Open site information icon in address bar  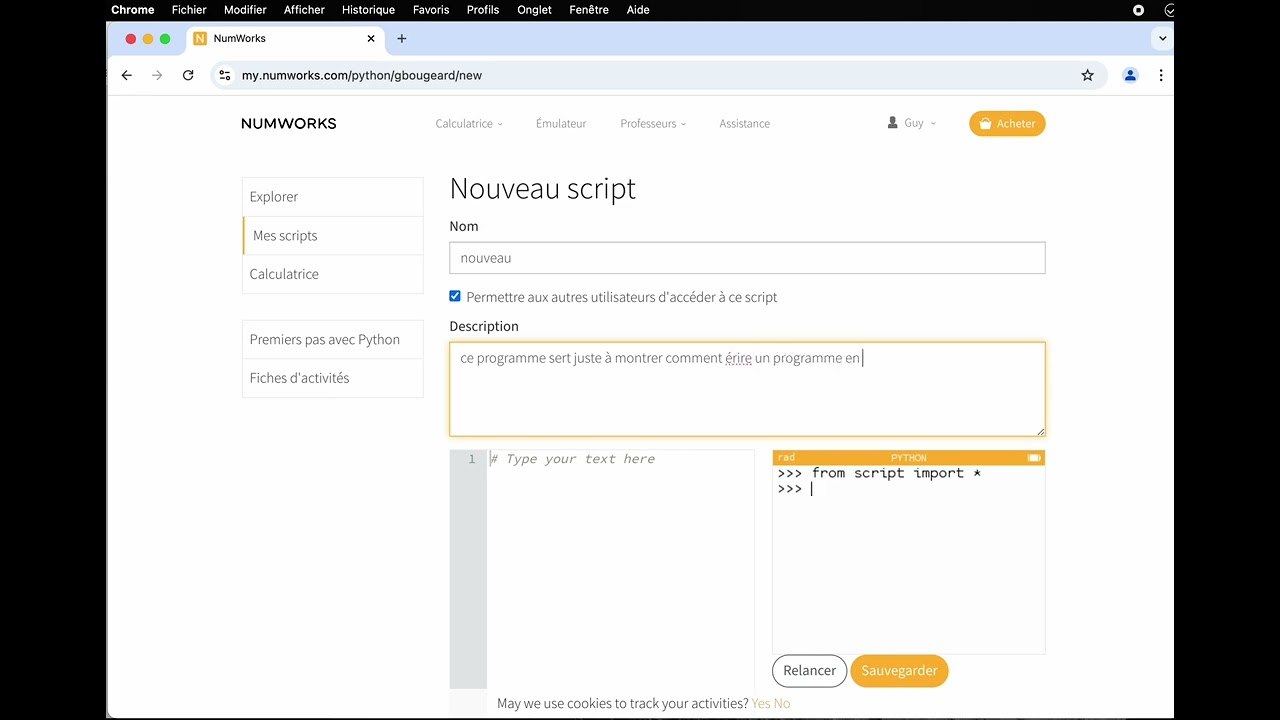[x=225, y=75]
